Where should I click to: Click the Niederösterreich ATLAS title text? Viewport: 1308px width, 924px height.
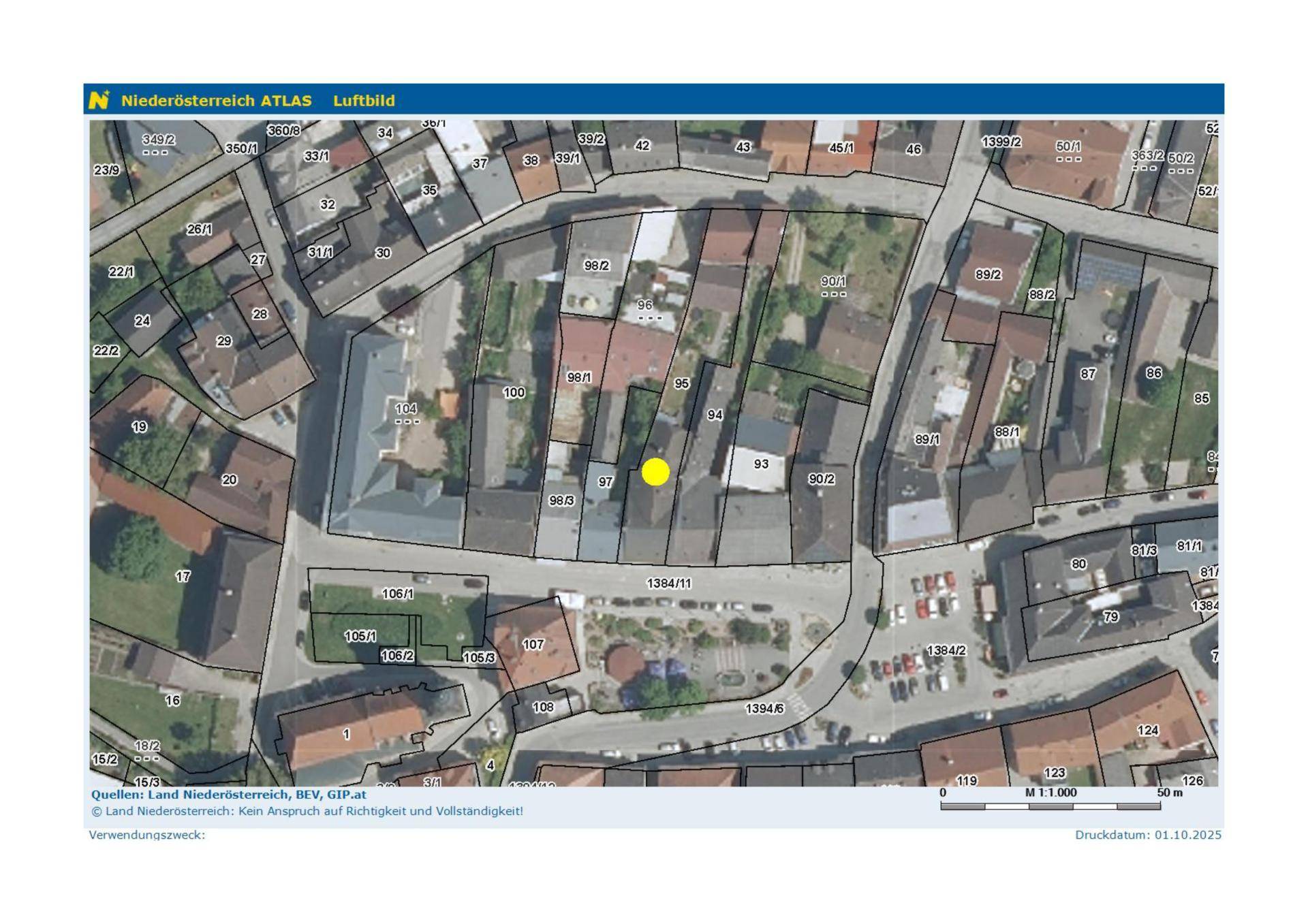pyautogui.click(x=216, y=101)
